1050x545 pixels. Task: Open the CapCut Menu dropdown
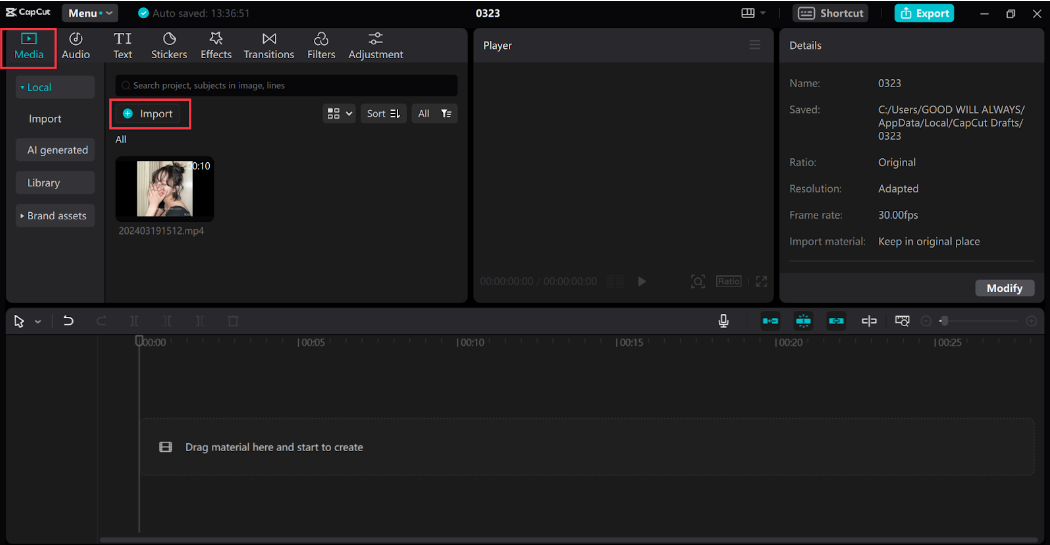click(x=90, y=13)
